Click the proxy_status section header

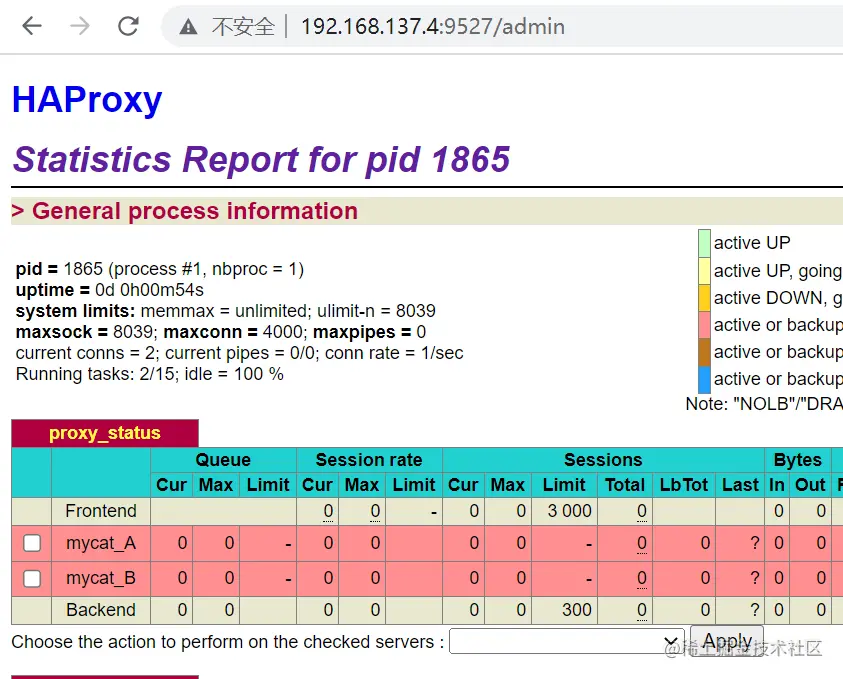105,433
